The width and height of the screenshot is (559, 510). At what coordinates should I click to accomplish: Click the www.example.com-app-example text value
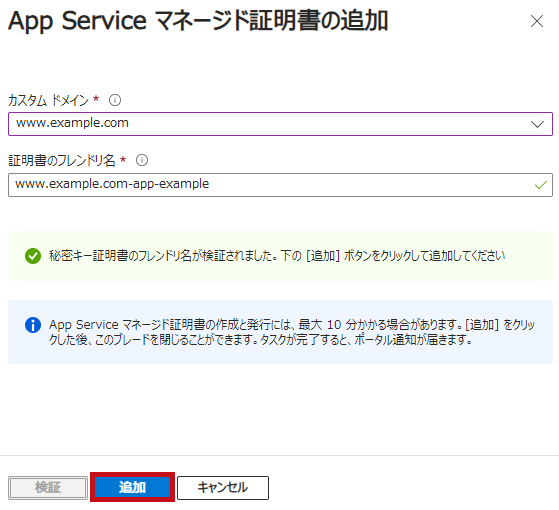(x=112, y=184)
